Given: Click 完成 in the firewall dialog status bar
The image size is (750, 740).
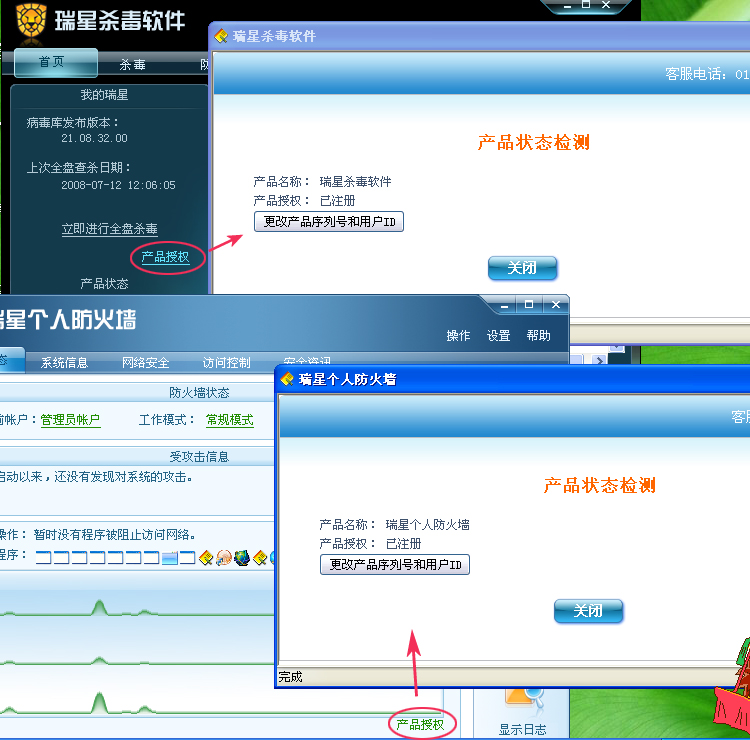Looking at the screenshot, I should tap(290, 677).
